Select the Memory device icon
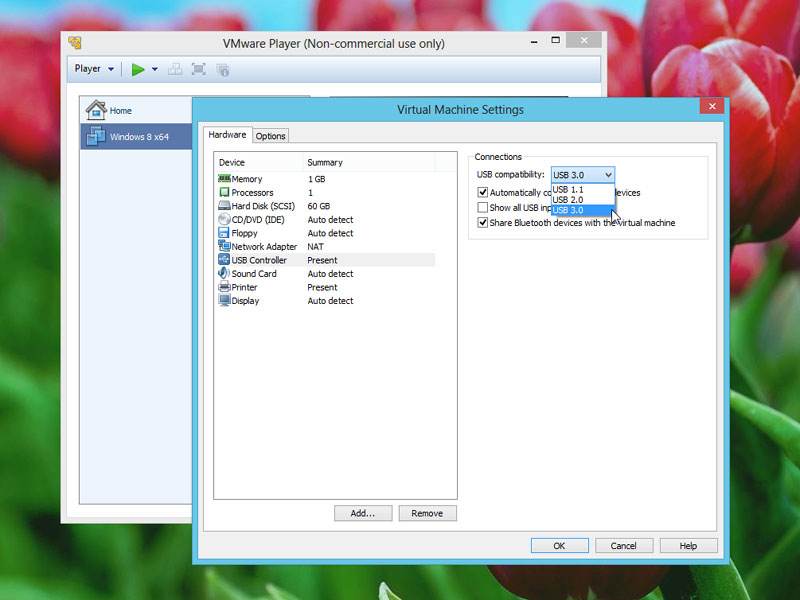The width and height of the screenshot is (800, 600). (227, 178)
